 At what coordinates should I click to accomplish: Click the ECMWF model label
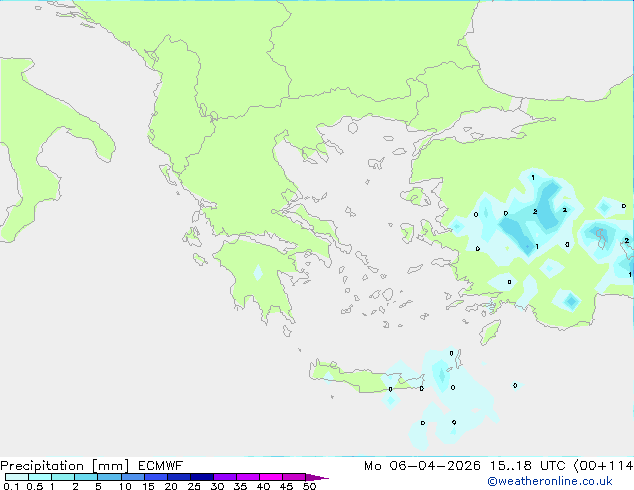(161, 466)
